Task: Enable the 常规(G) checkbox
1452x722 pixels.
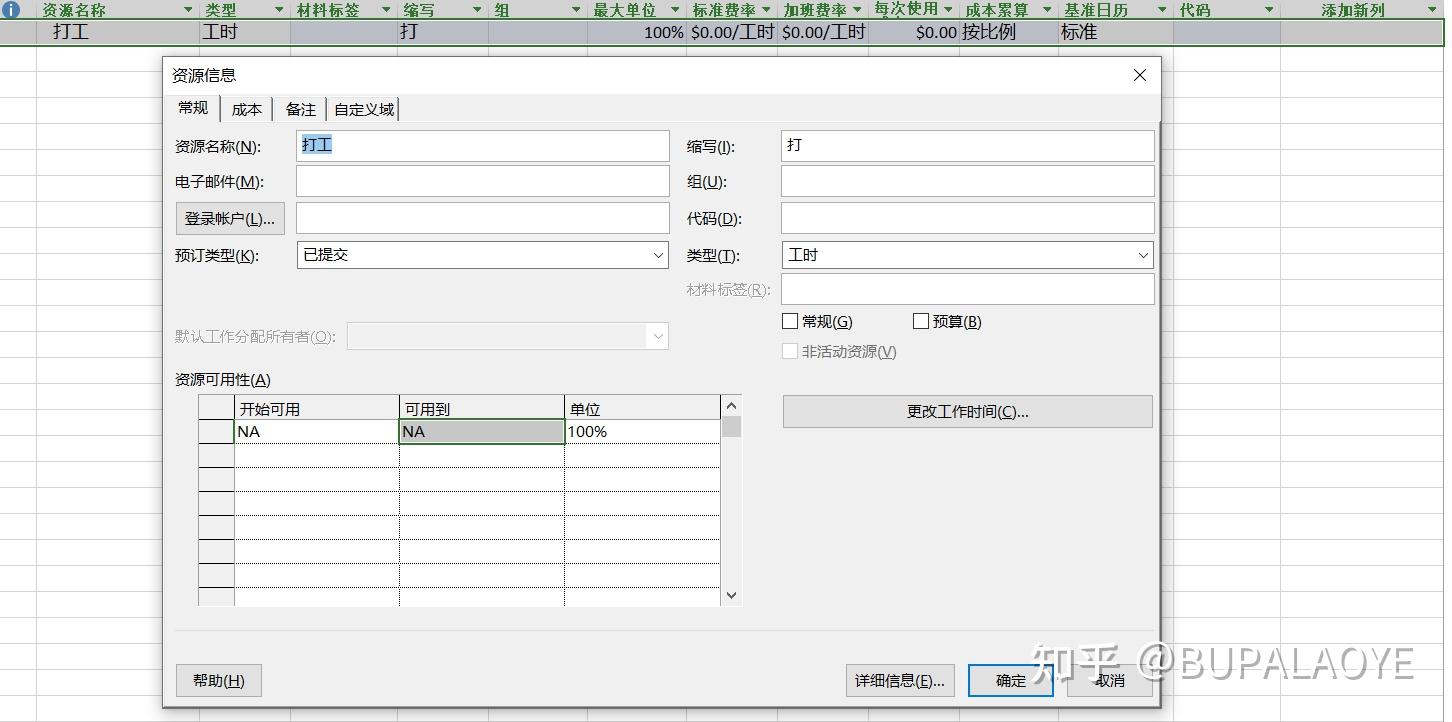Action: pyautogui.click(x=790, y=321)
